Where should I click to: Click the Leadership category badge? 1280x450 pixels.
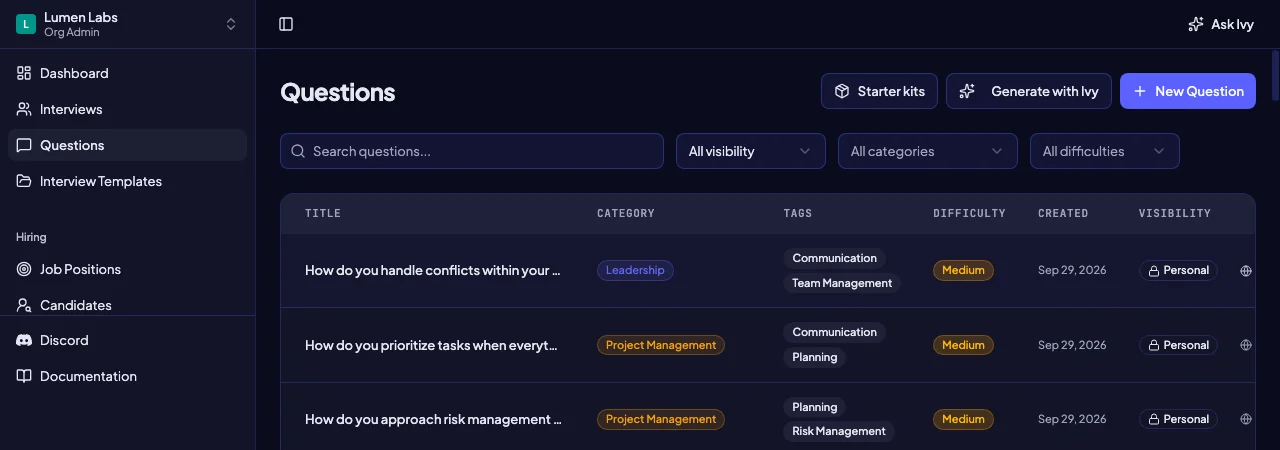[x=635, y=270]
